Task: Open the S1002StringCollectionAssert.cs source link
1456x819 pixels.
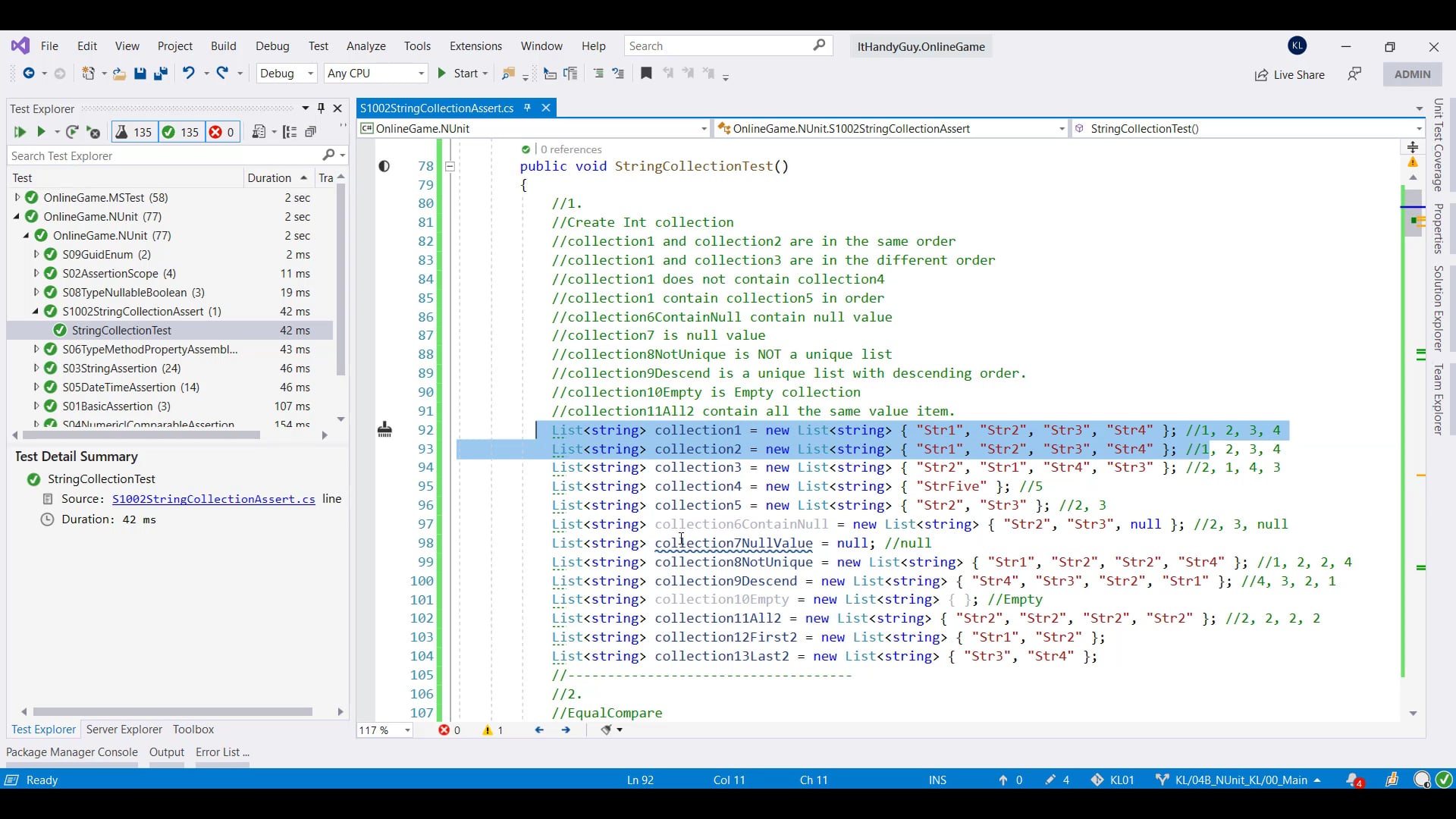Action: (x=214, y=499)
